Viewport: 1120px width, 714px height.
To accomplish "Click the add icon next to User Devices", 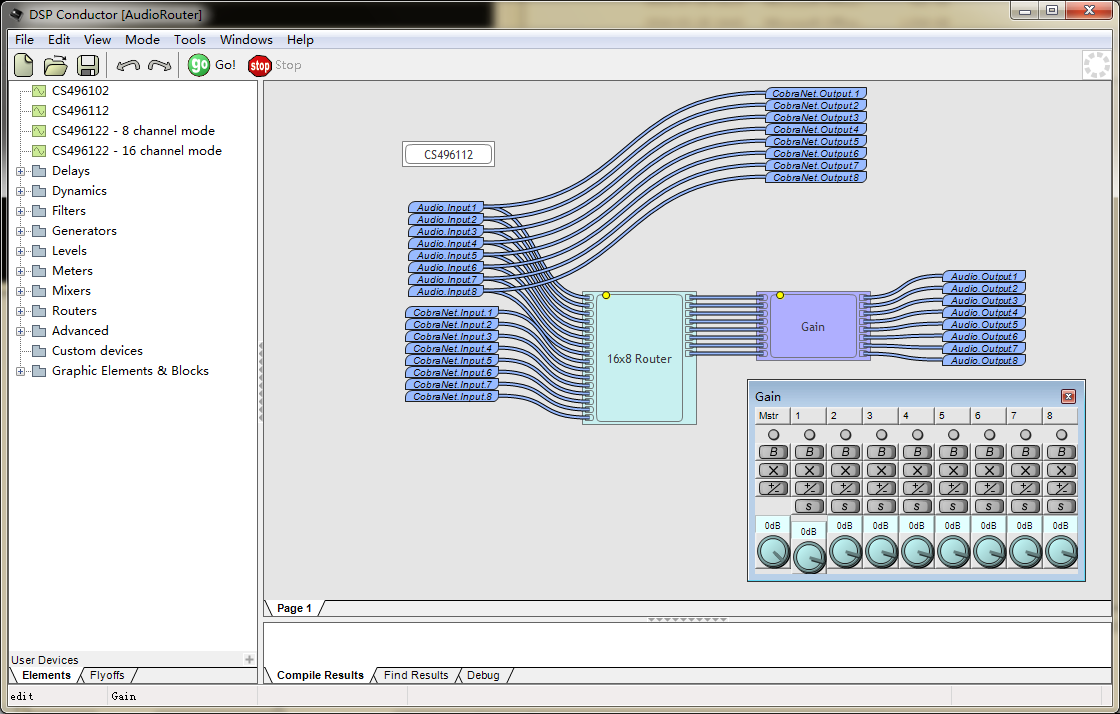I will pyautogui.click(x=249, y=660).
